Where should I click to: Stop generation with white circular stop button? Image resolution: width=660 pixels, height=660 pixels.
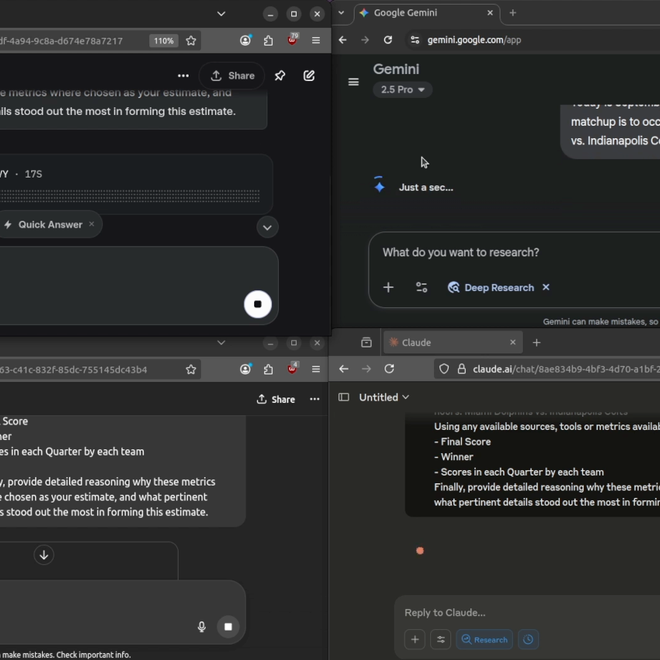pyautogui.click(x=258, y=304)
